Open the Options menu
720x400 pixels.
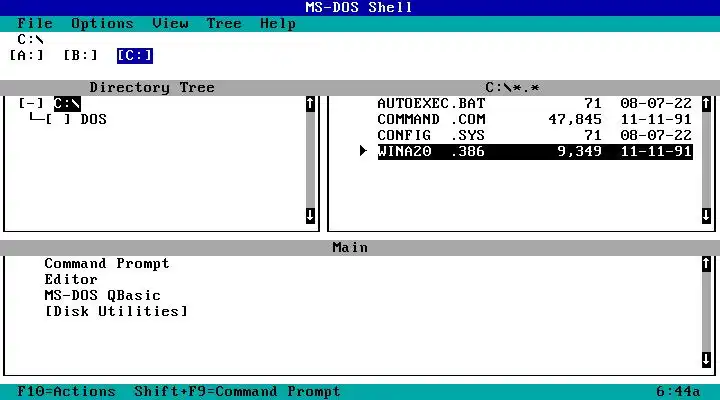point(102,23)
